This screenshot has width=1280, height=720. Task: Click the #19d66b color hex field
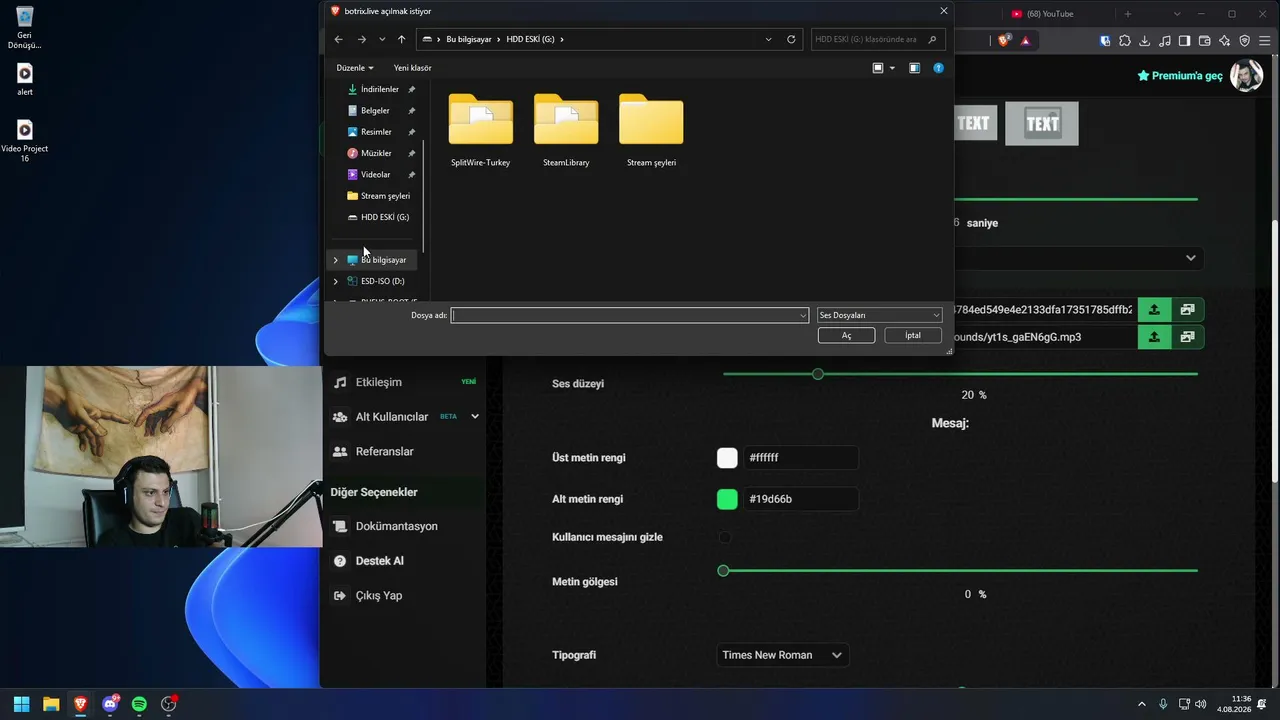click(800, 499)
